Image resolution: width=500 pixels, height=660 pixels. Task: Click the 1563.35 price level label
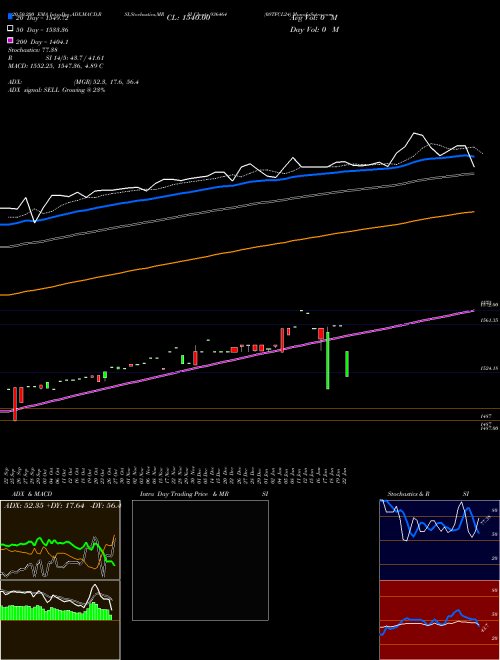[489, 320]
